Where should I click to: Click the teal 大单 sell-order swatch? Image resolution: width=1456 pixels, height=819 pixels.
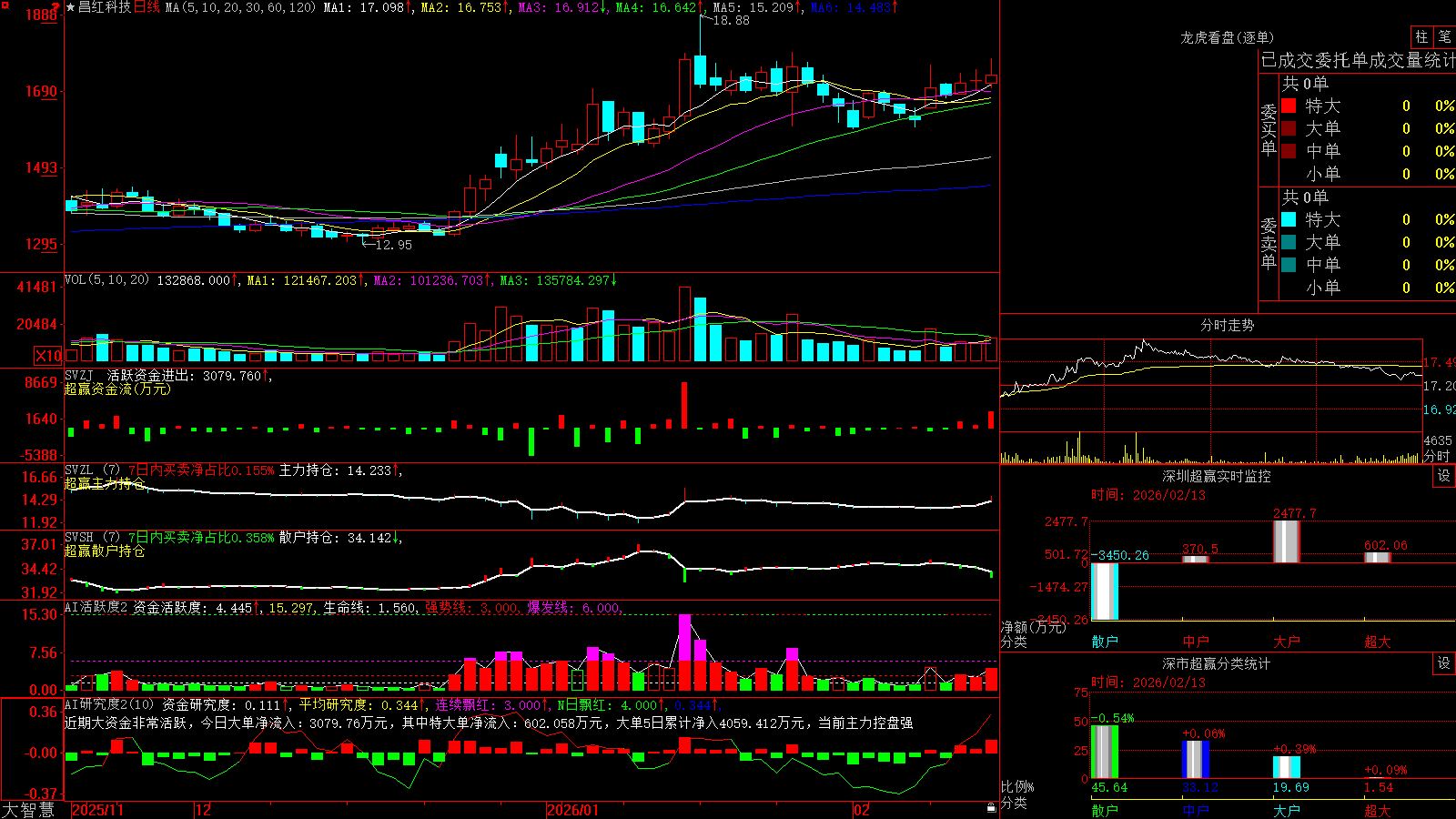click(1289, 242)
